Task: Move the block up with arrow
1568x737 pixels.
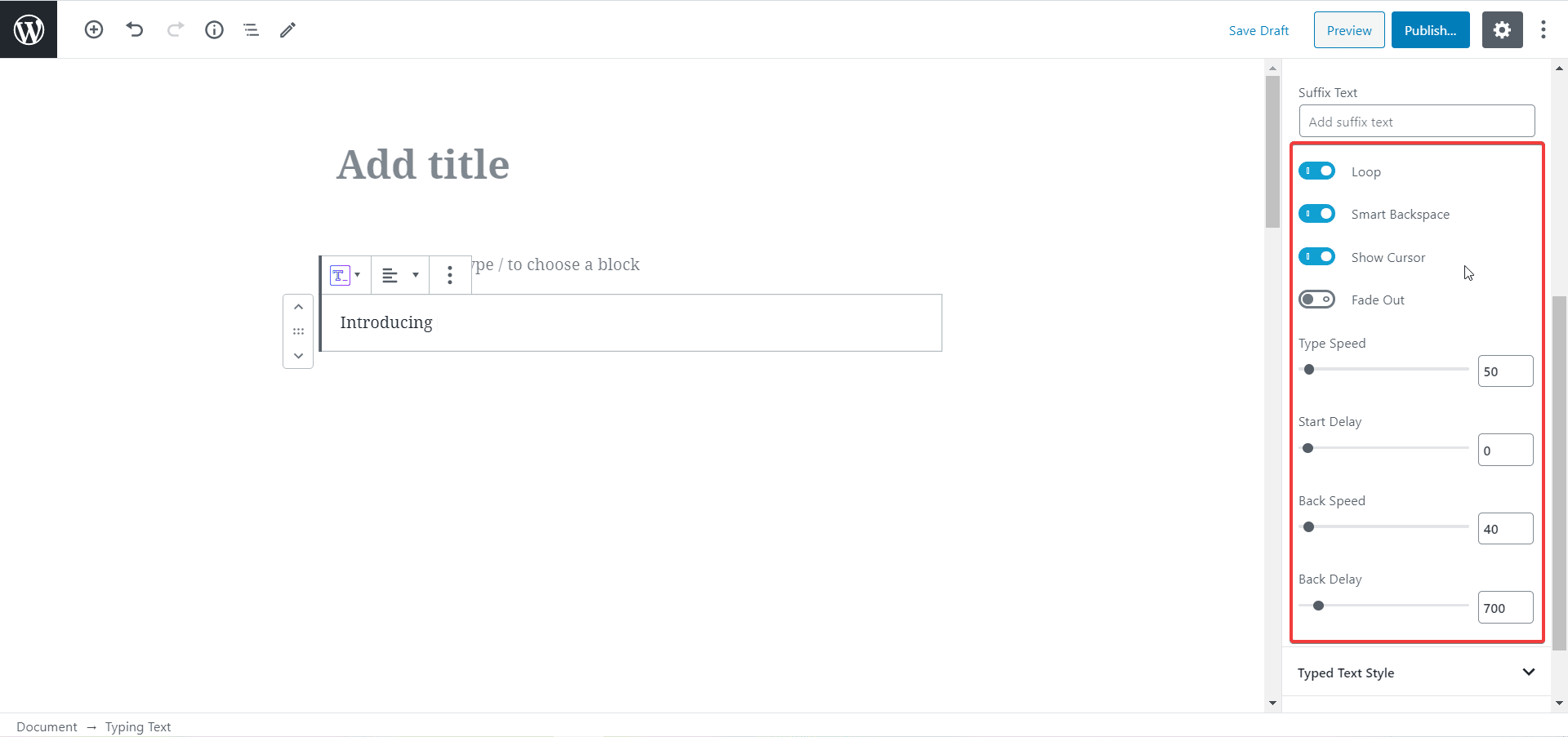Action: point(298,307)
